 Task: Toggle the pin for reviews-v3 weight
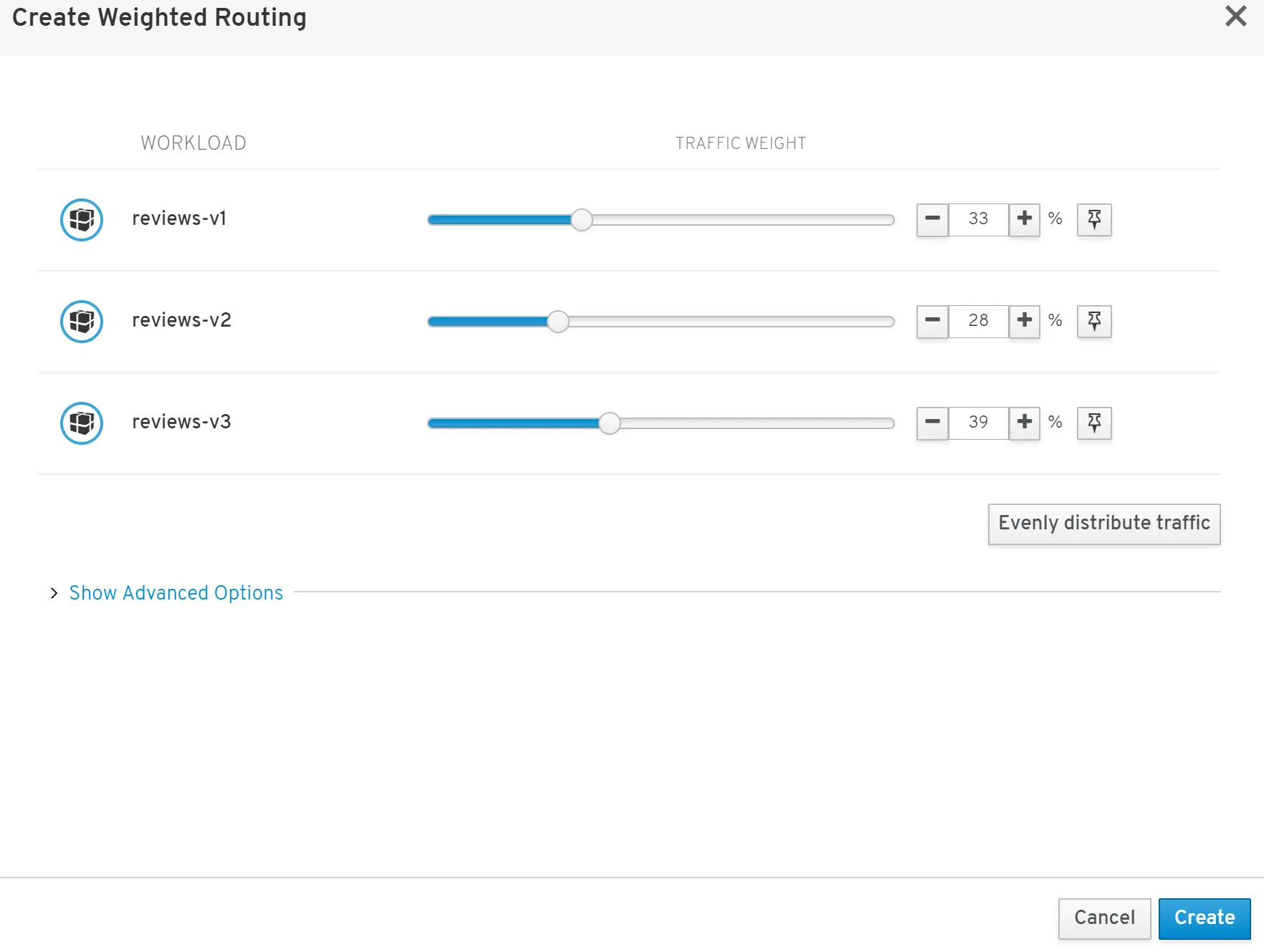click(1094, 423)
